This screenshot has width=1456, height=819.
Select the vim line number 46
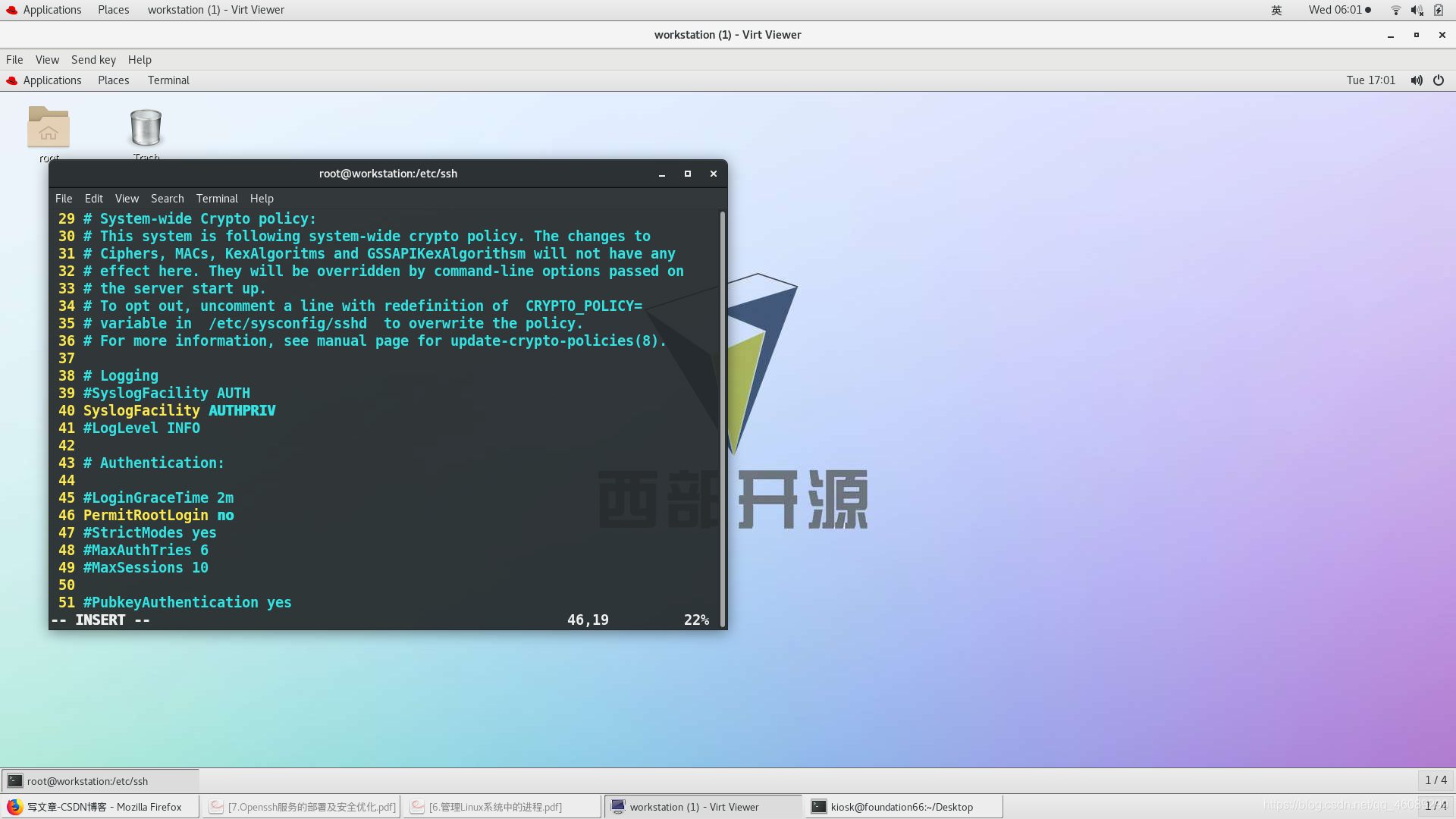(67, 515)
